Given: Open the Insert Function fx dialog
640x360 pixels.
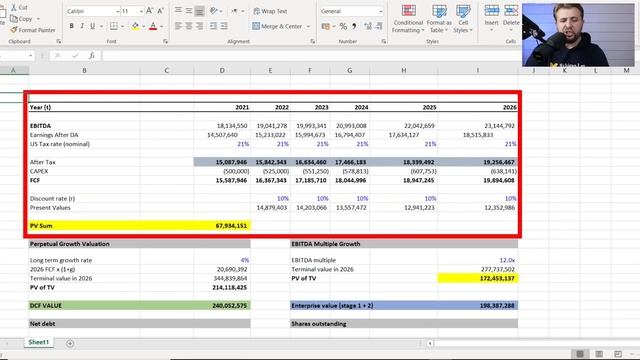Looking at the screenshot, I should click(92, 56).
